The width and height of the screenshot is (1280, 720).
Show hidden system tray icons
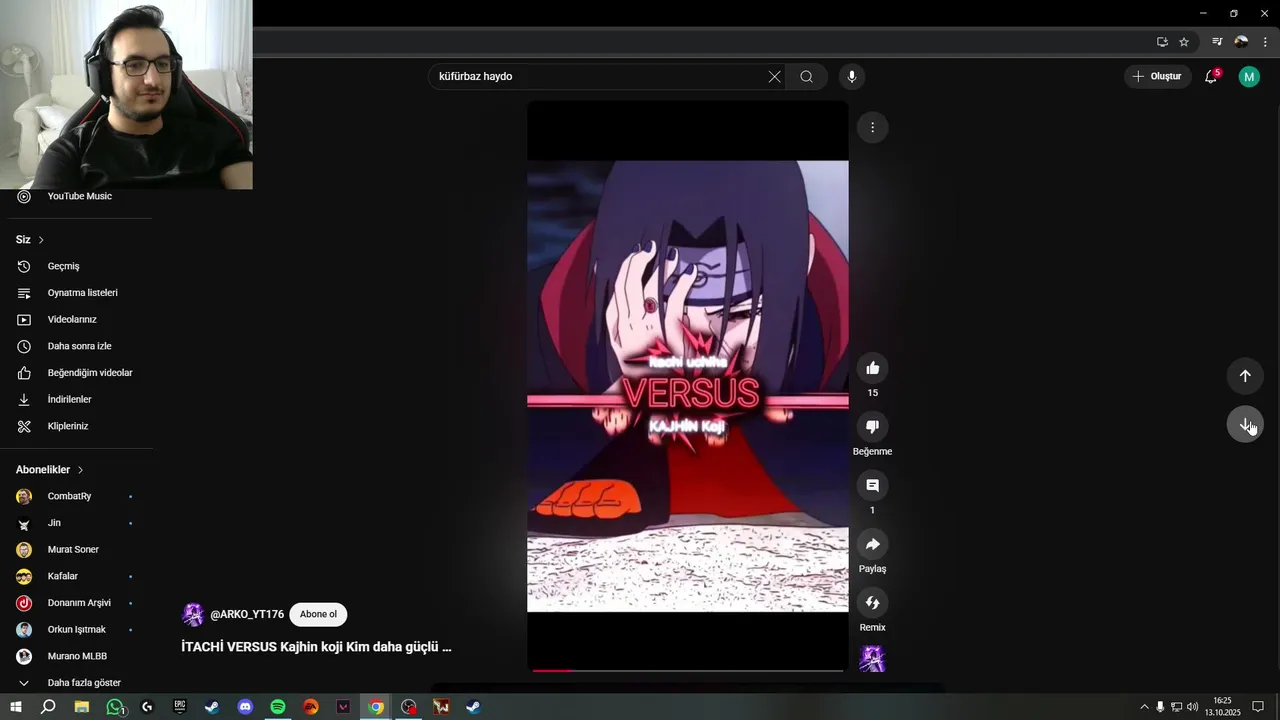tap(1144, 707)
